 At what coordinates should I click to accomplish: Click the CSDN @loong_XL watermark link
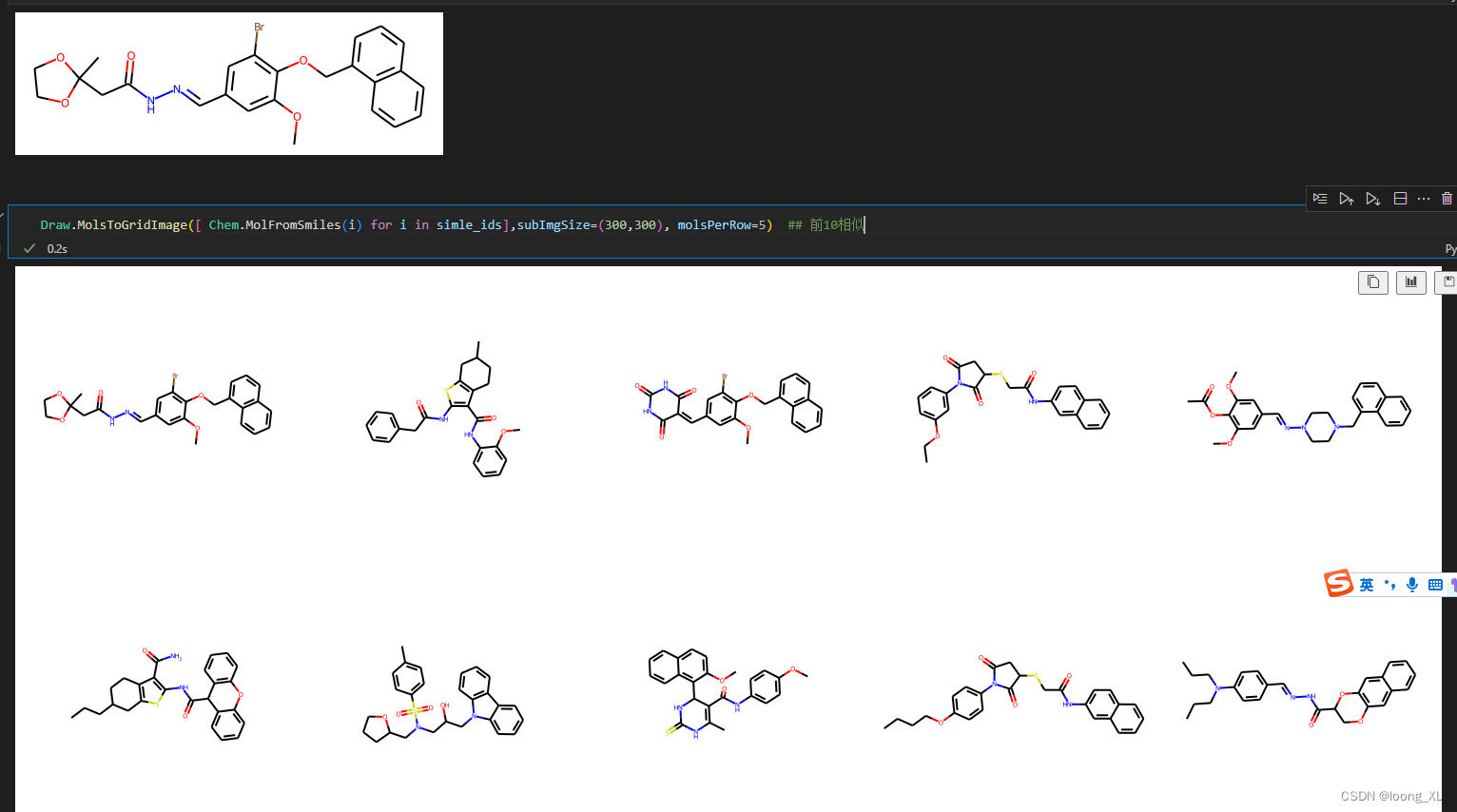tap(1392, 796)
